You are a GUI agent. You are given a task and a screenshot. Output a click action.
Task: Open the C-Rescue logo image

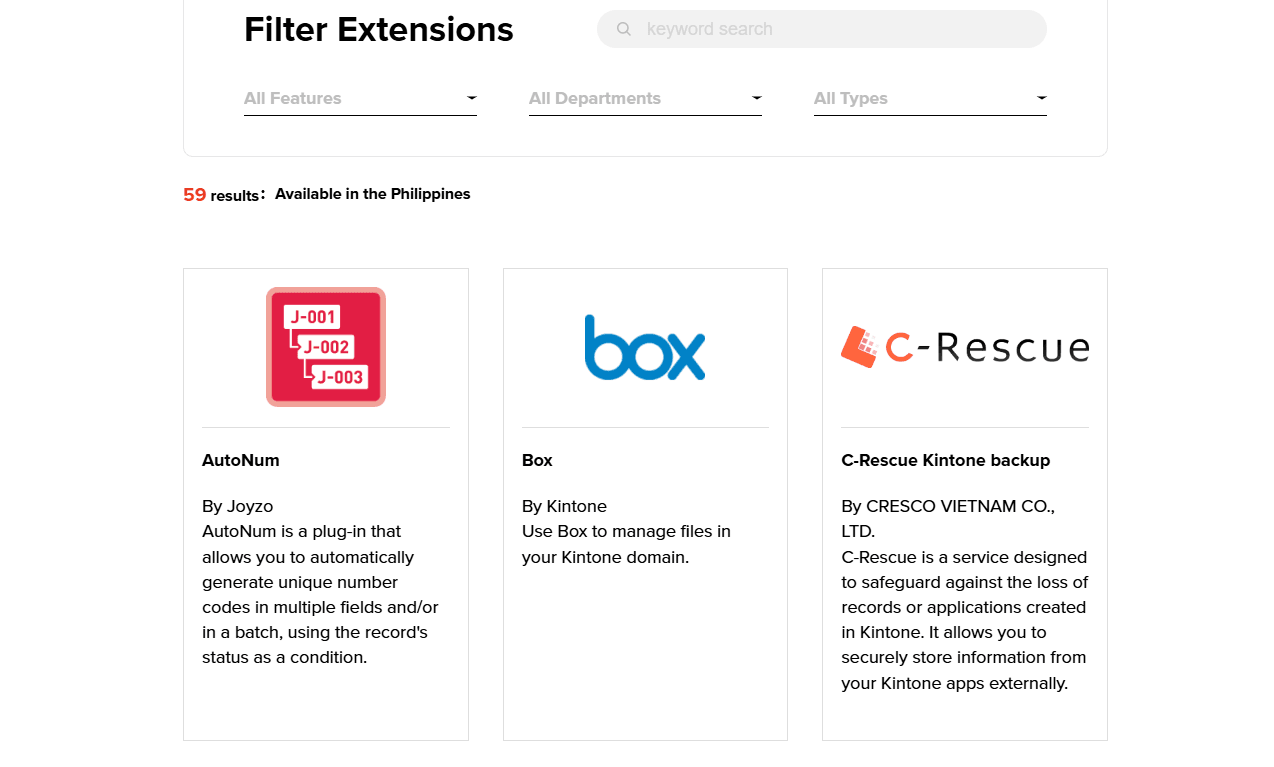(x=965, y=347)
